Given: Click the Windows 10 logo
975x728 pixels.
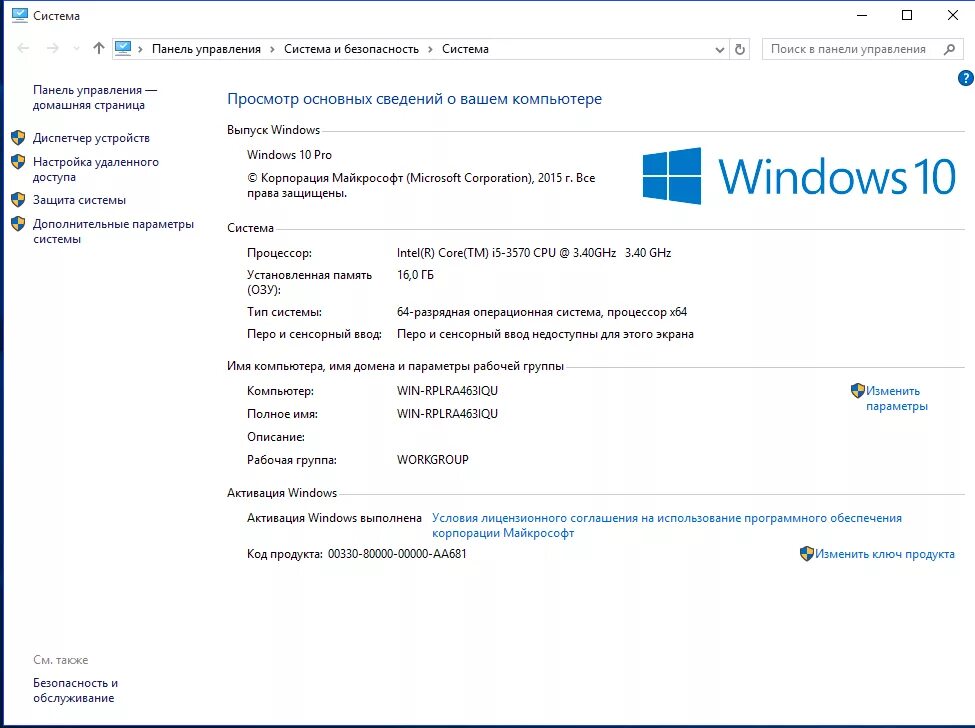Looking at the screenshot, I should click(799, 176).
